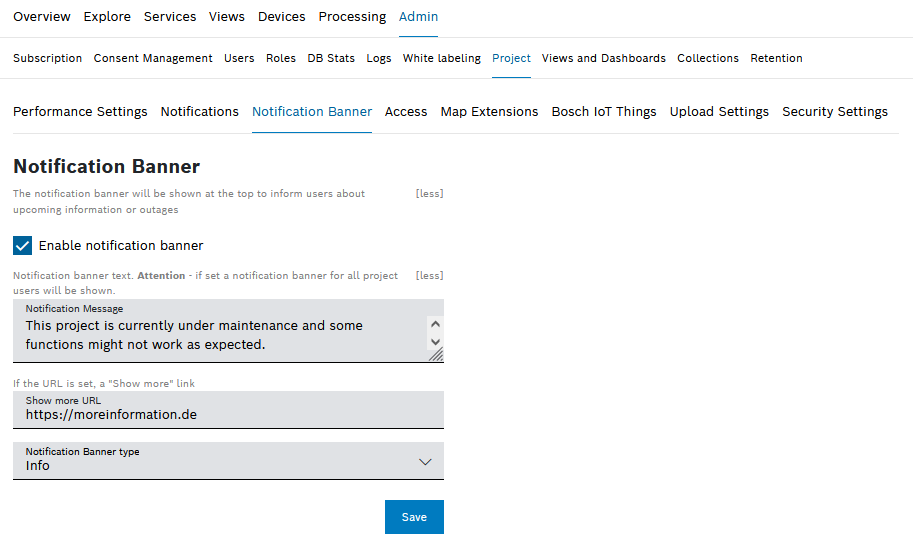The image size is (913, 560).
Task: Click the Save button
Action: point(414,517)
